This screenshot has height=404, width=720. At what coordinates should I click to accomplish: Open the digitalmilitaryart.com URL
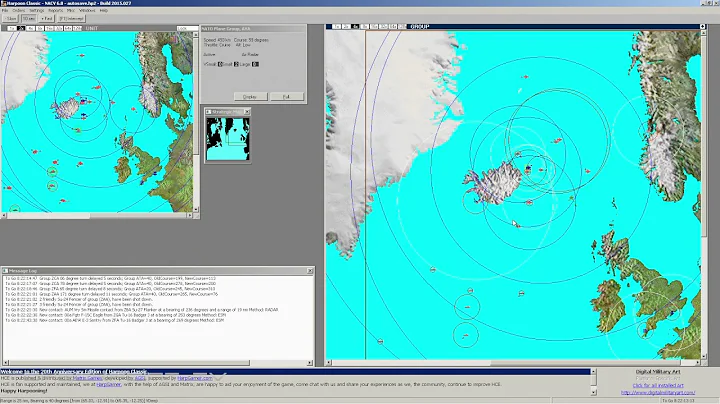pos(658,393)
